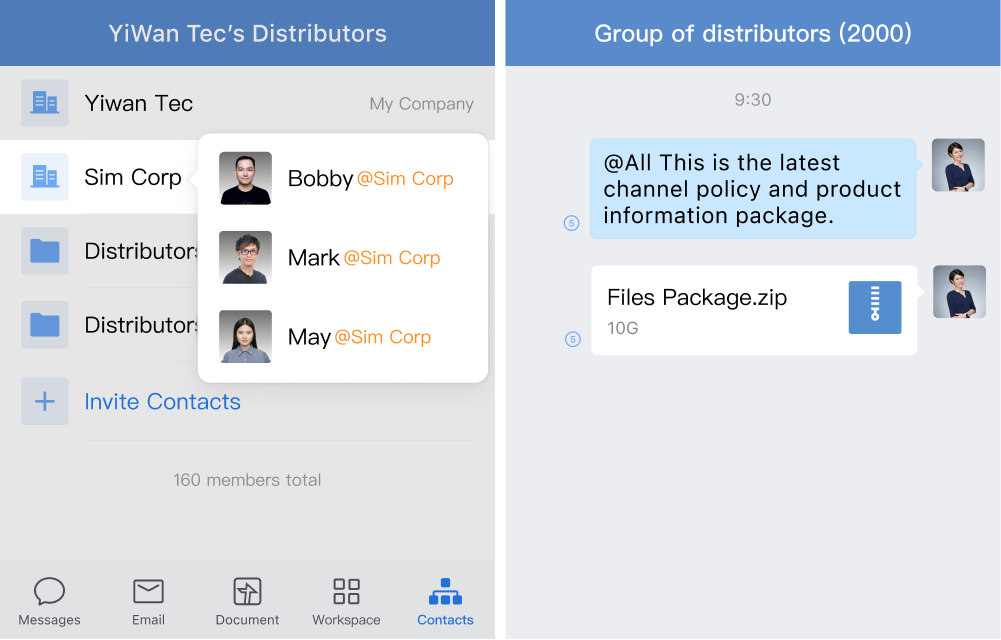Open Mark's profile photo
1001x640 pixels.
point(245,257)
